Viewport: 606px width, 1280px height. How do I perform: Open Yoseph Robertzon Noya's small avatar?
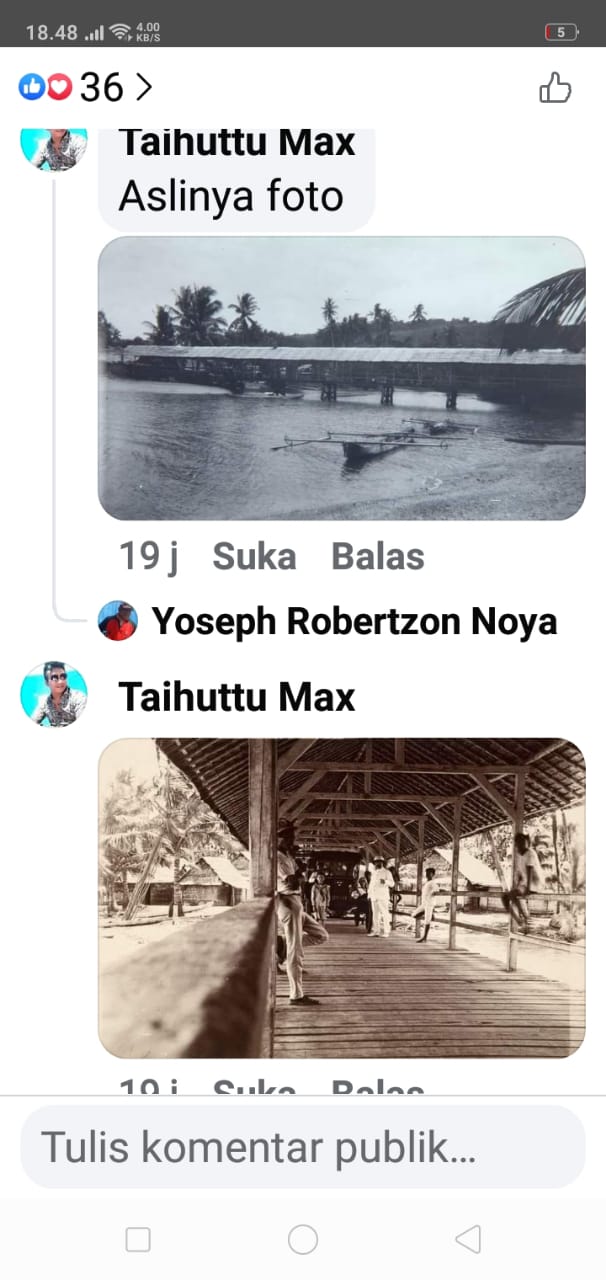118,621
